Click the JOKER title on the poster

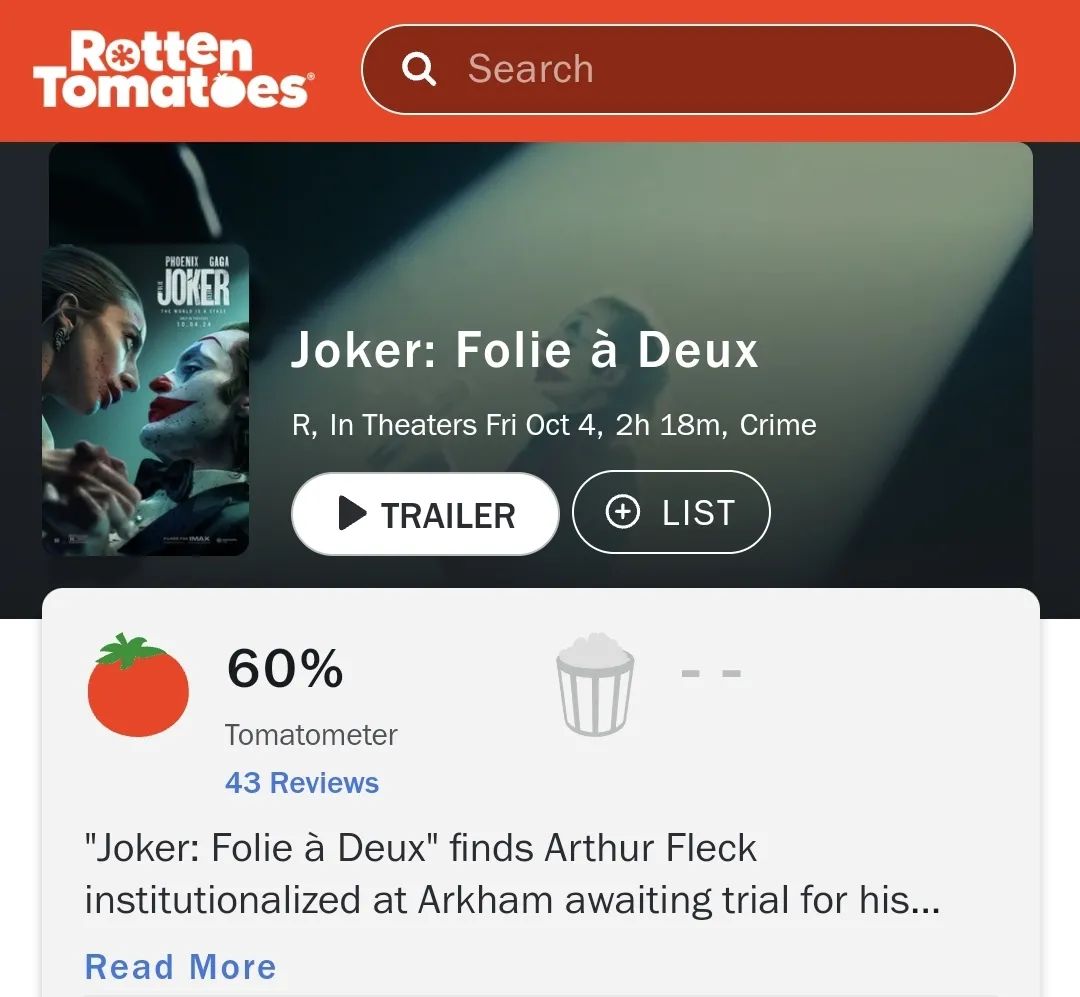[194, 288]
